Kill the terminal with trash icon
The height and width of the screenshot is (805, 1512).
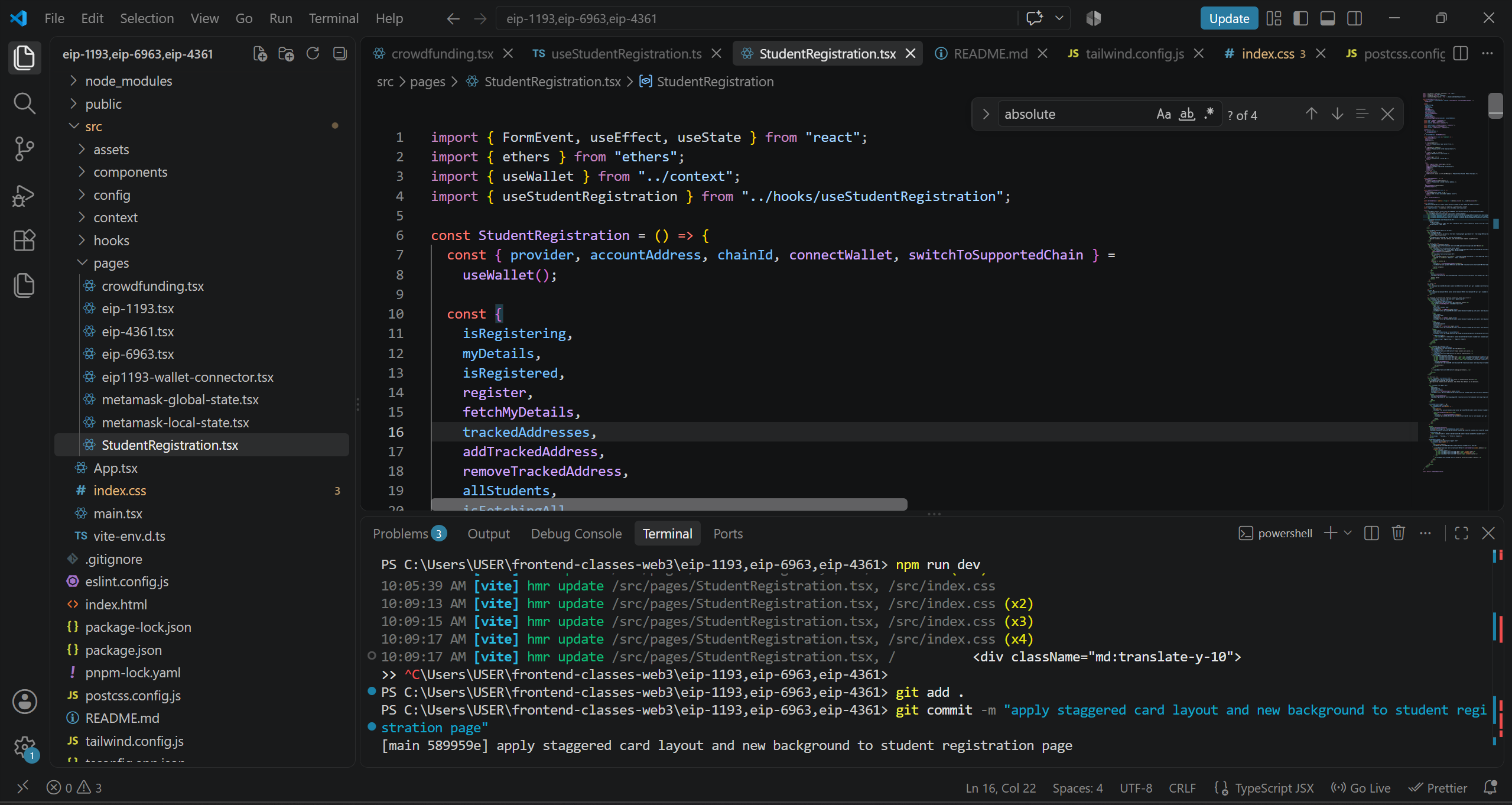pos(1398,533)
